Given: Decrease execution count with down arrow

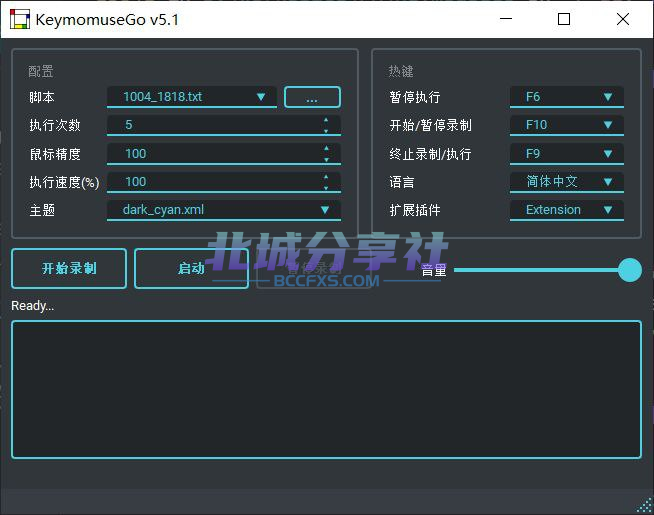Looking at the screenshot, I should [x=326, y=131].
